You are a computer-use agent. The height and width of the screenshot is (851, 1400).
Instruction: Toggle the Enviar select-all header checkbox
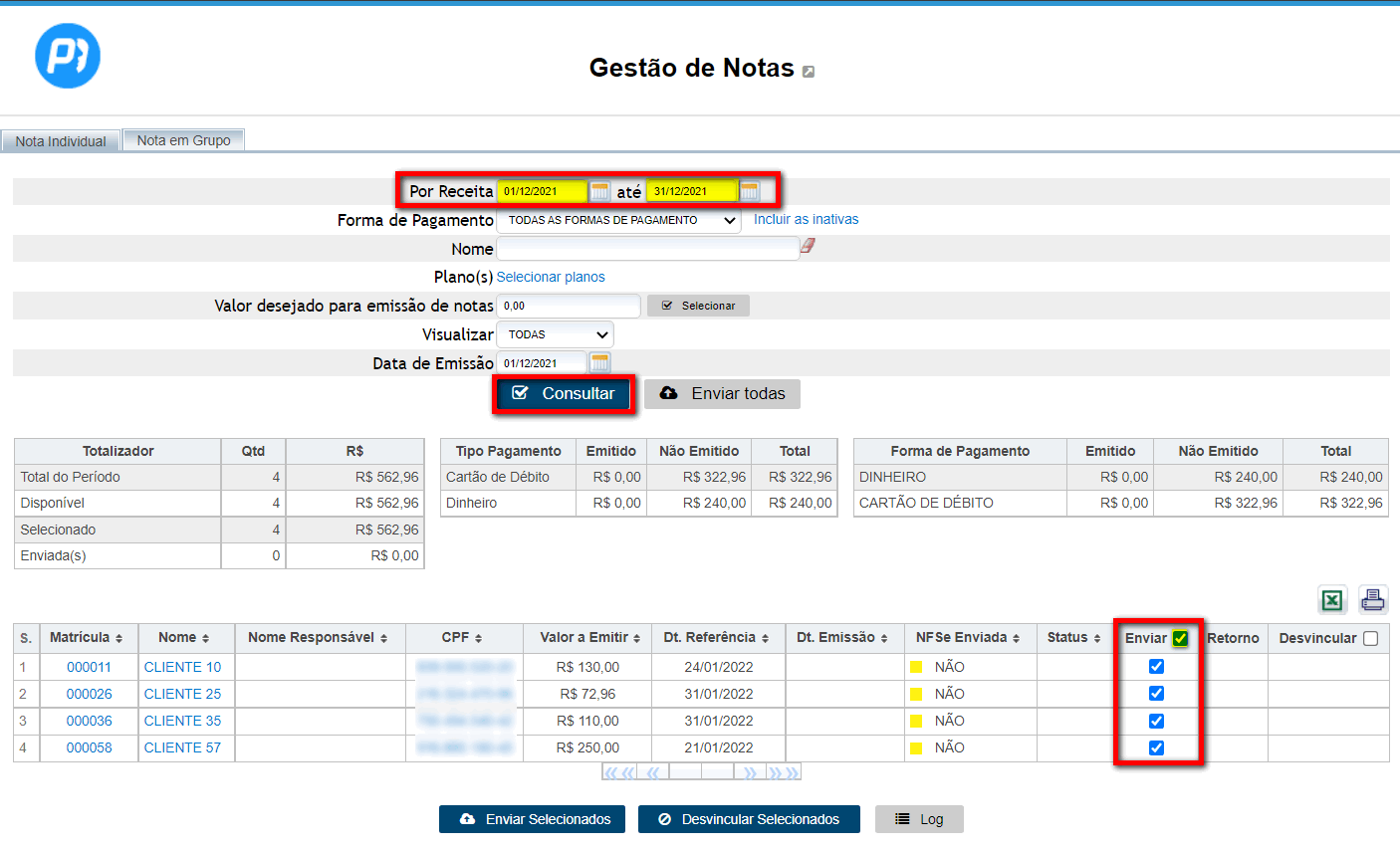tap(1180, 639)
